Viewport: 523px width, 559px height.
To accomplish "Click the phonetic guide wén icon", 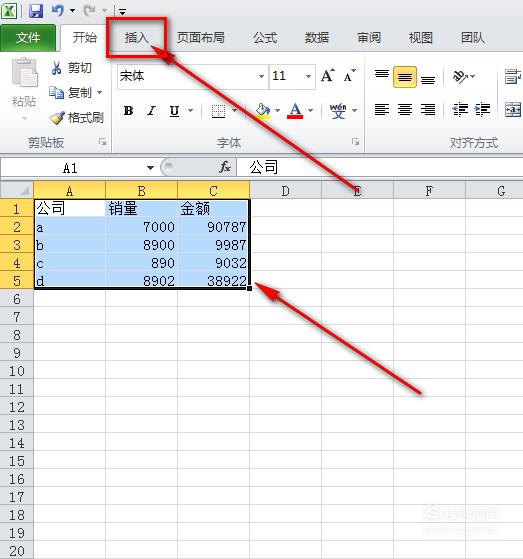I will [338, 111].
